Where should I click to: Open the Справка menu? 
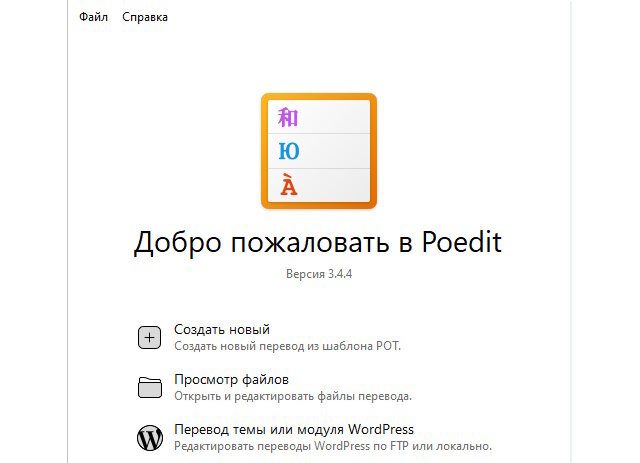click(145, 17)
